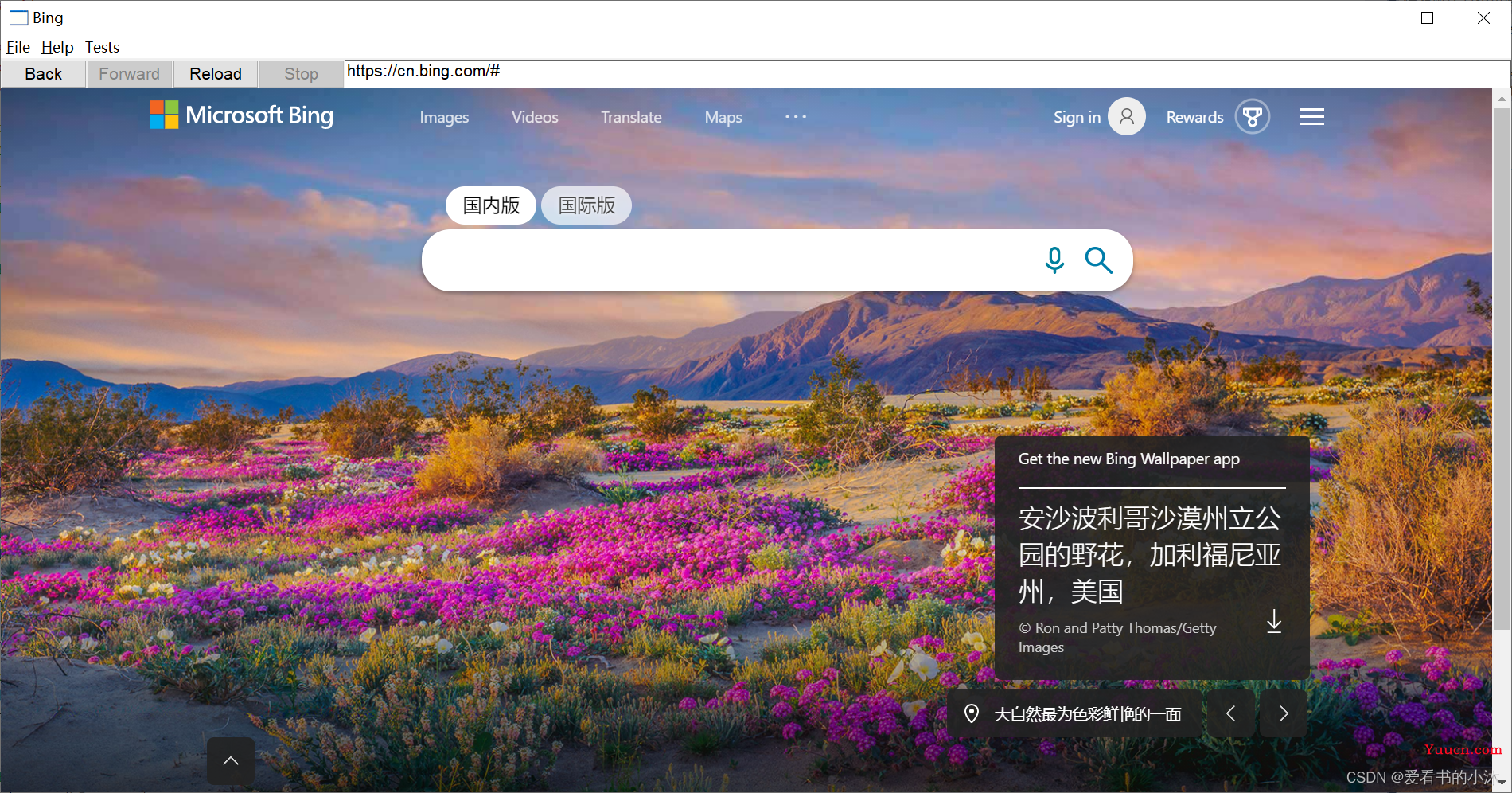This screenshot has height=793, width=1512.
Task: Open the Help menu
Action: [57, 47]
